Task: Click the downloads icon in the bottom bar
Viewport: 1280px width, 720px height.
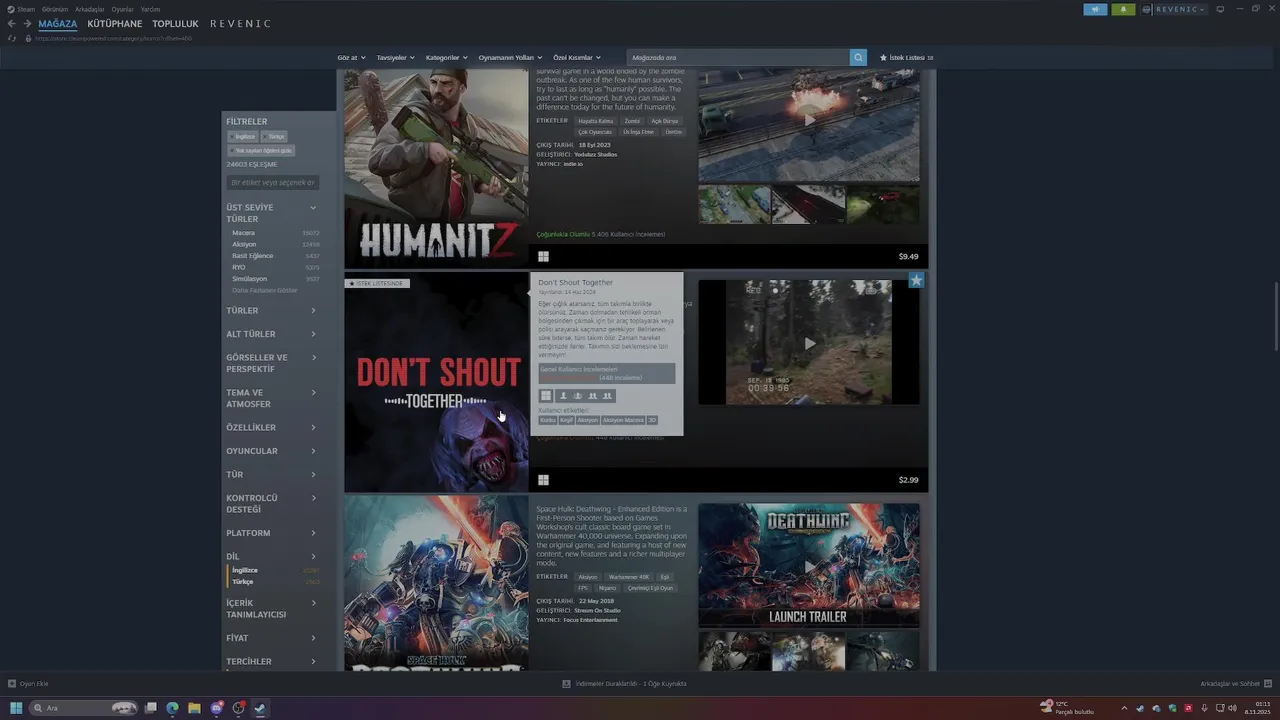Action: (566, 684)
